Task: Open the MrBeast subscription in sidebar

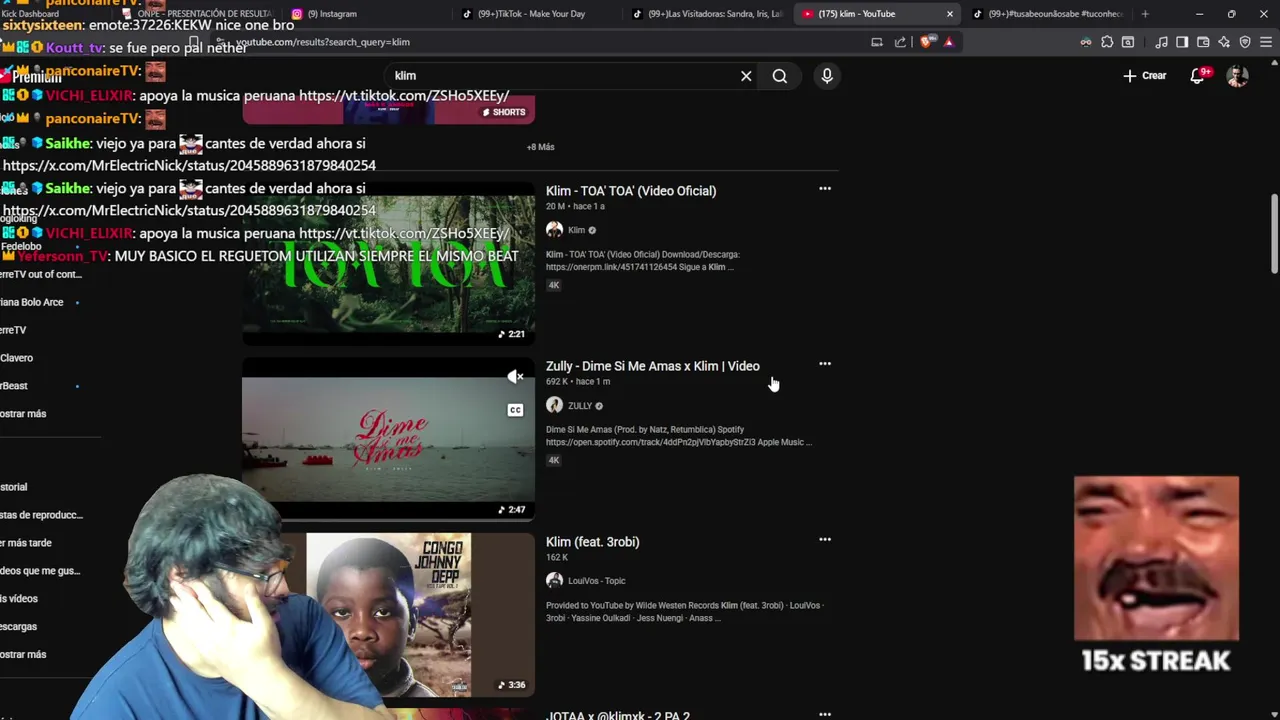Action: coord(14,386)
